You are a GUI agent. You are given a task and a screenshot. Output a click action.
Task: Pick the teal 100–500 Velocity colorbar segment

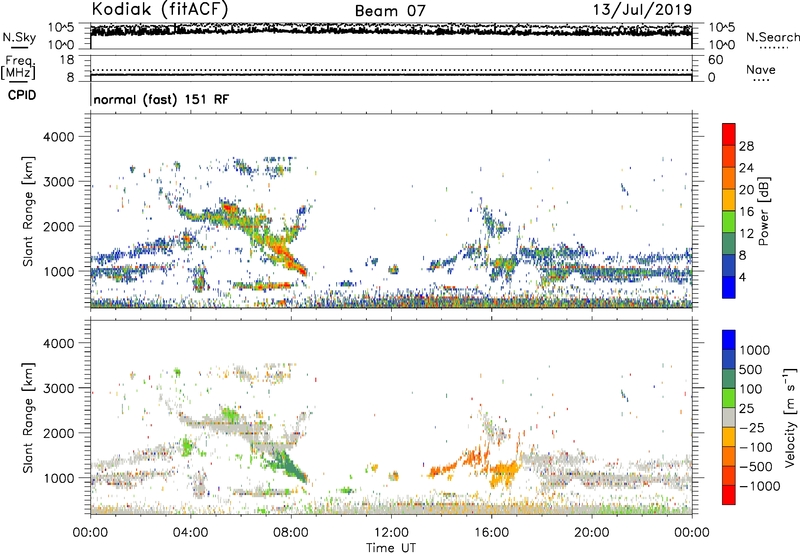click(x=729, y=379)
